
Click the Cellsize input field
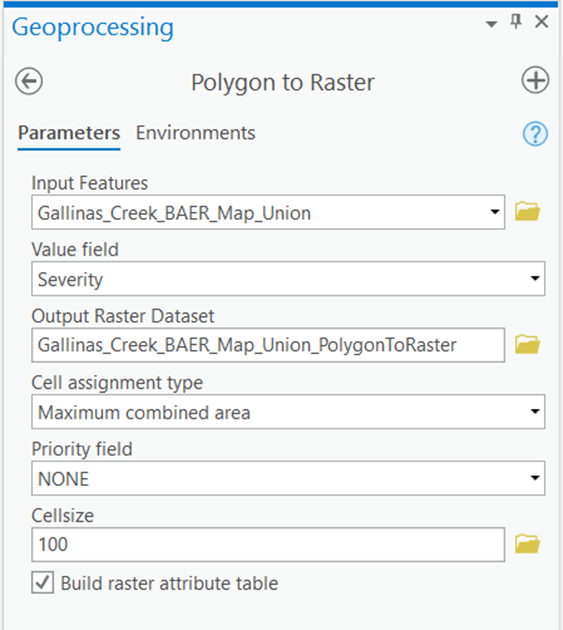268,544
